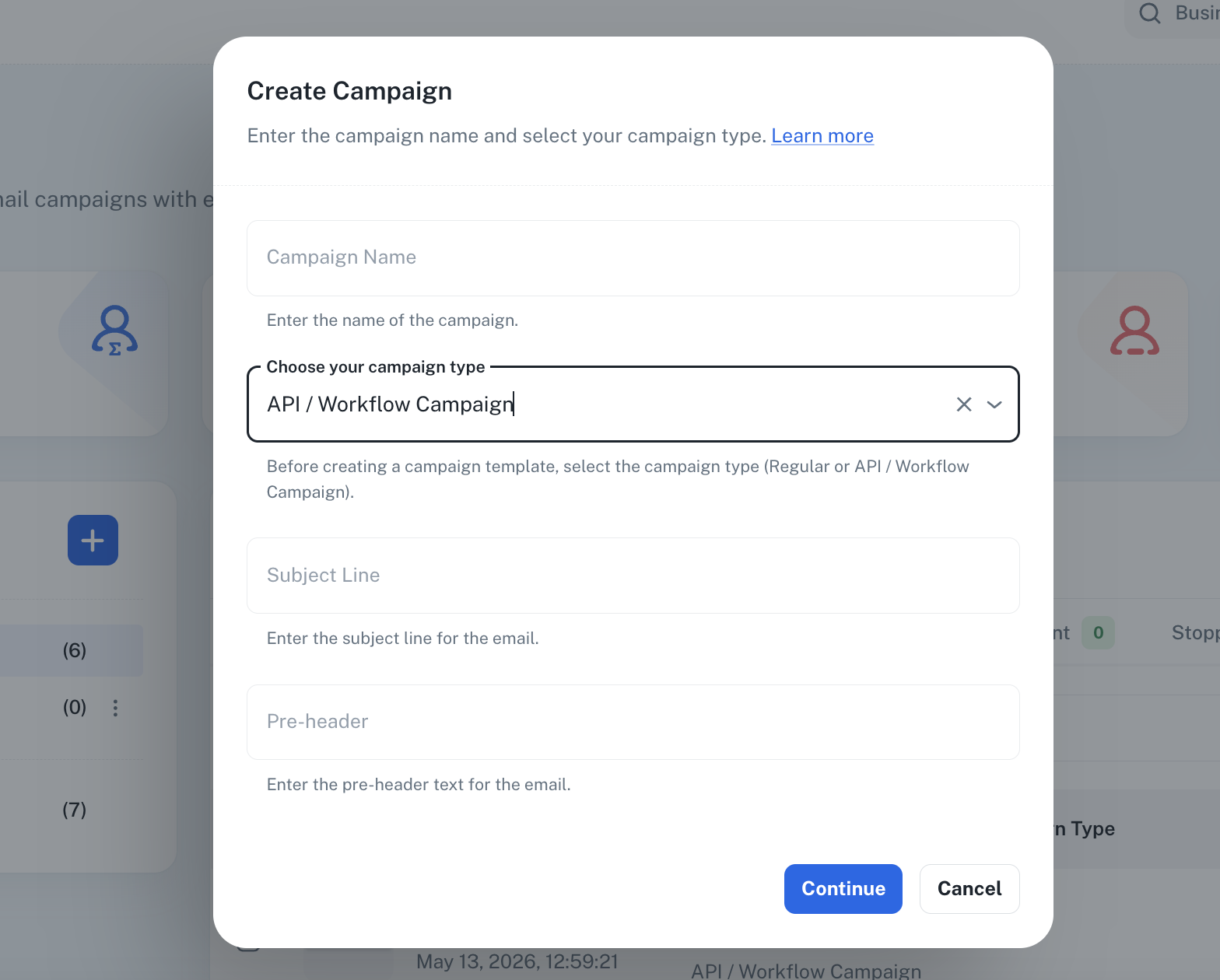
Task: Open the three-dot menu beside (0)
Action: 115,708
